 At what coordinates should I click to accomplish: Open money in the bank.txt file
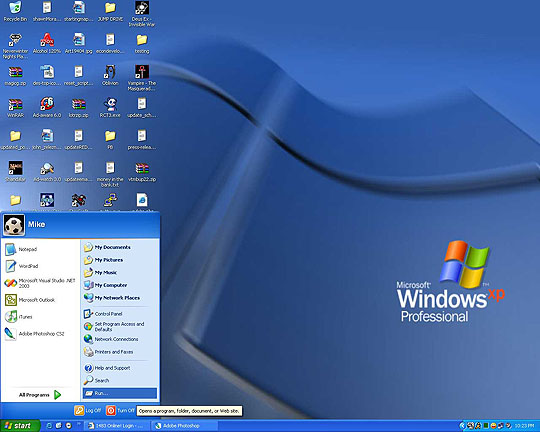[x=110, y=174]
